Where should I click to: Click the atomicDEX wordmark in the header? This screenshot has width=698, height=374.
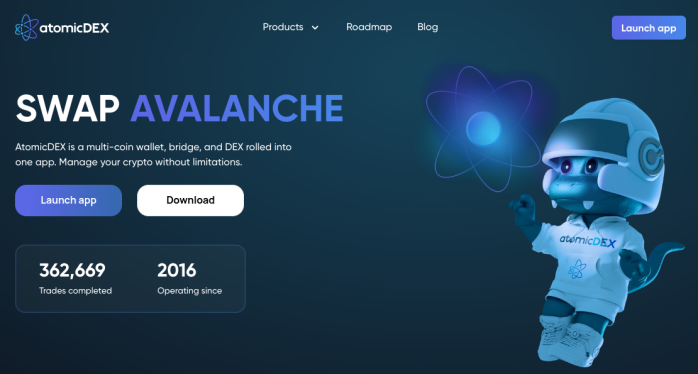(74, 28)
